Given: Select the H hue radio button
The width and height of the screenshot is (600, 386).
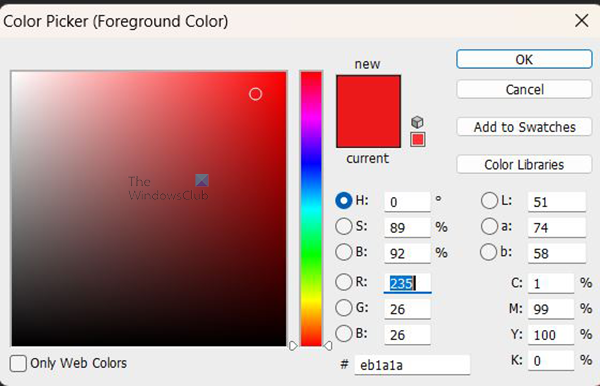Looking at the screenshot, I should (343, 200).
